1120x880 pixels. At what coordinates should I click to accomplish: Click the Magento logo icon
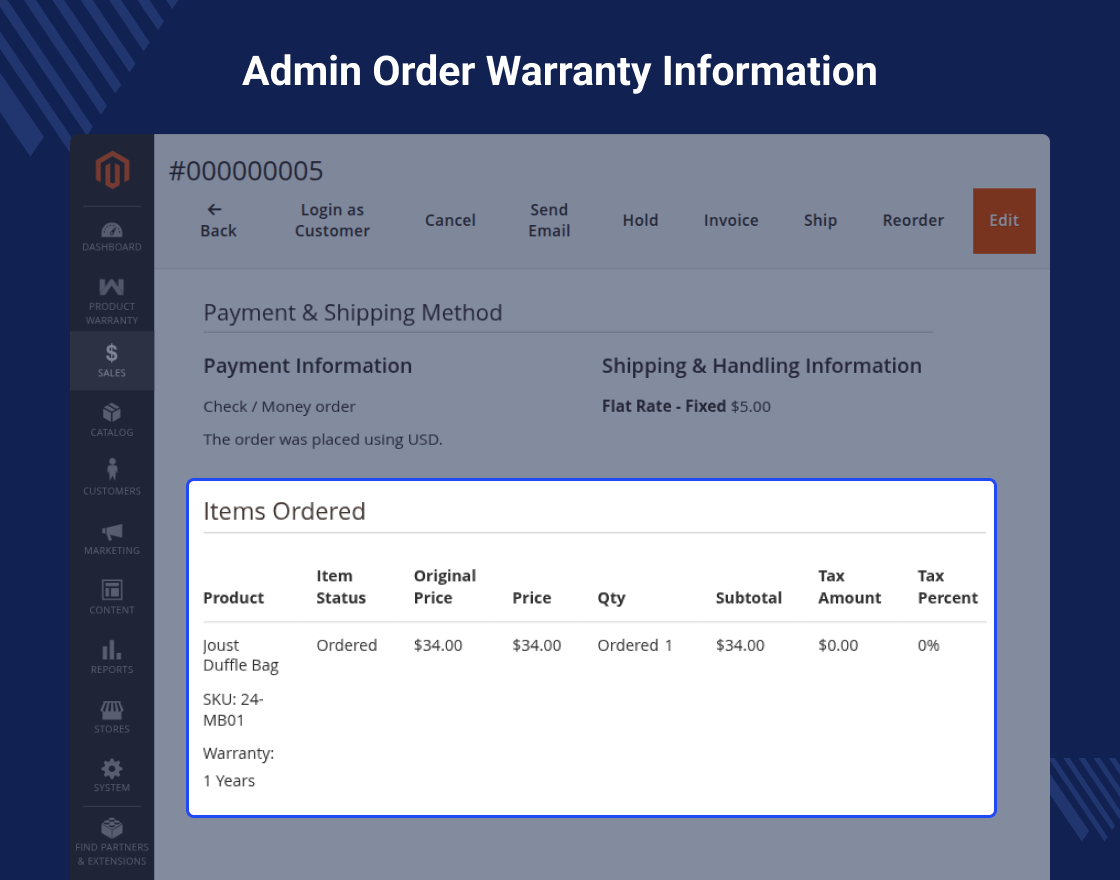[112, 169]
